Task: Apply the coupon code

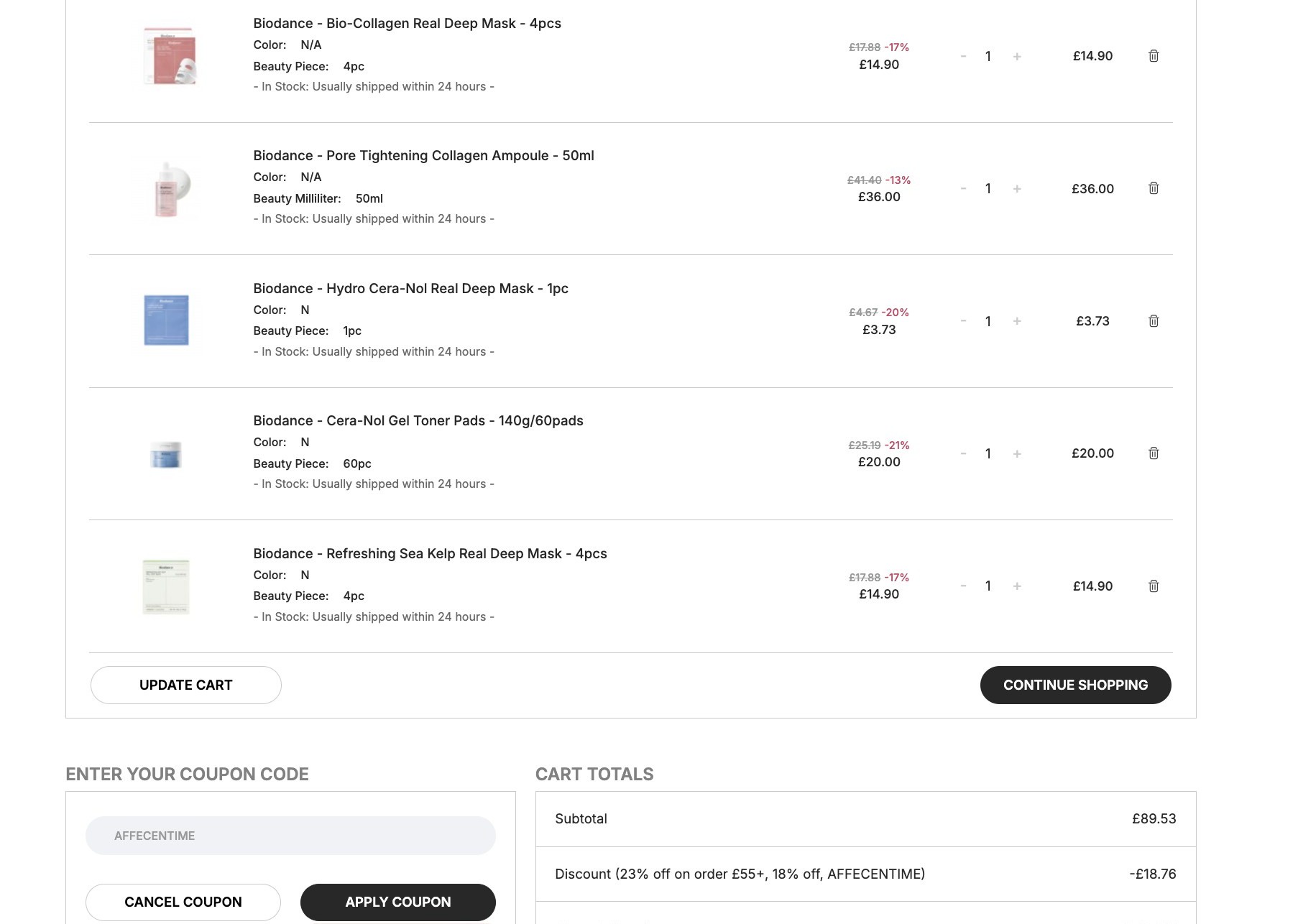Action: pyautogui.click(x=397, y=902)
